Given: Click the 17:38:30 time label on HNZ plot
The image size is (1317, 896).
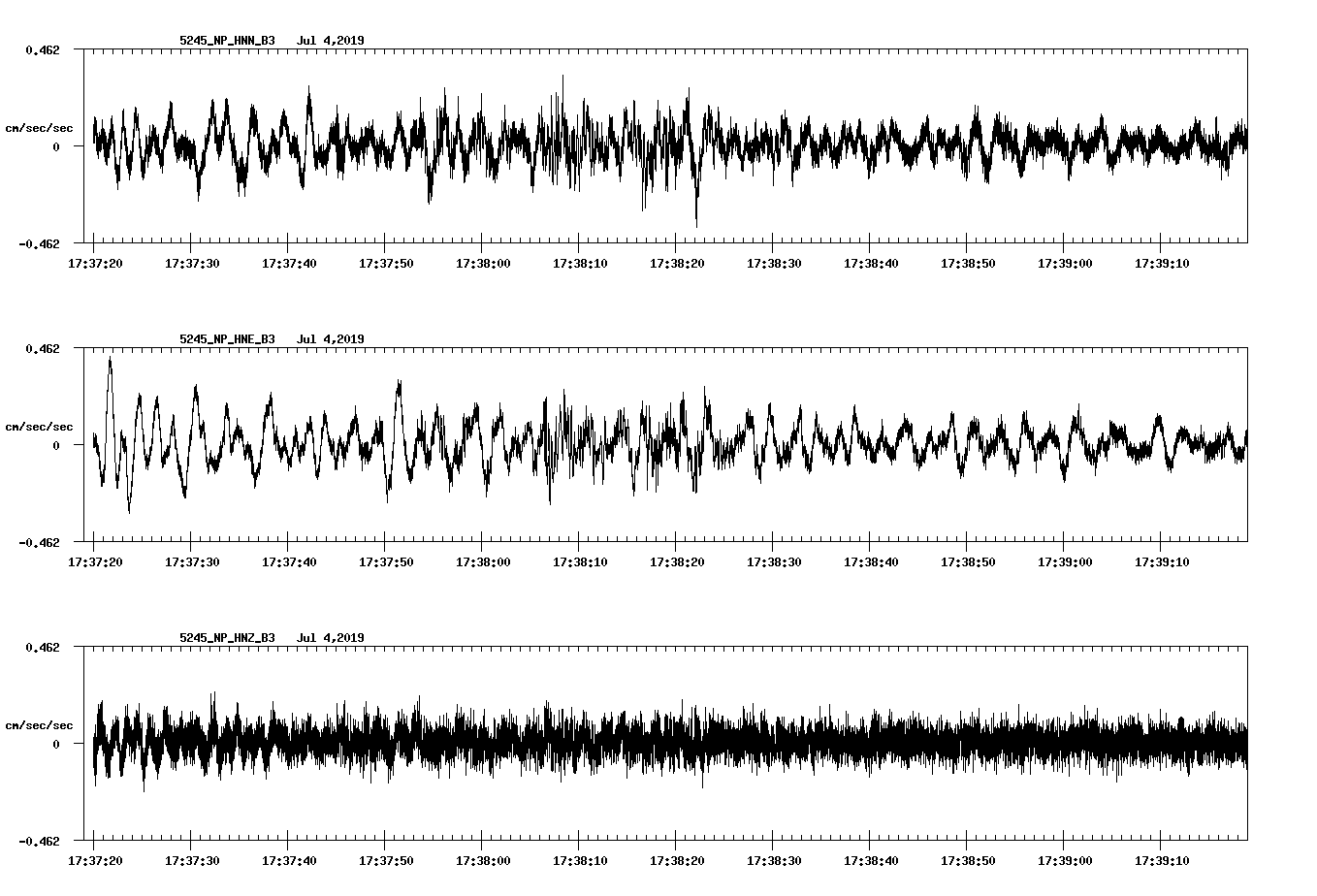Looking at the screenshot, I should click(774, 861).
